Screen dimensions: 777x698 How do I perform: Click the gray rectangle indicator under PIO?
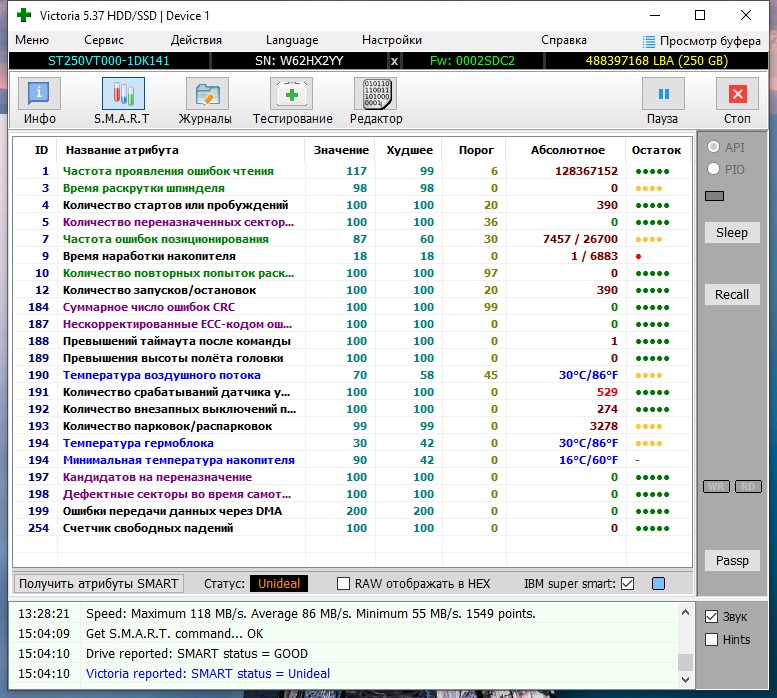(714, 196)
